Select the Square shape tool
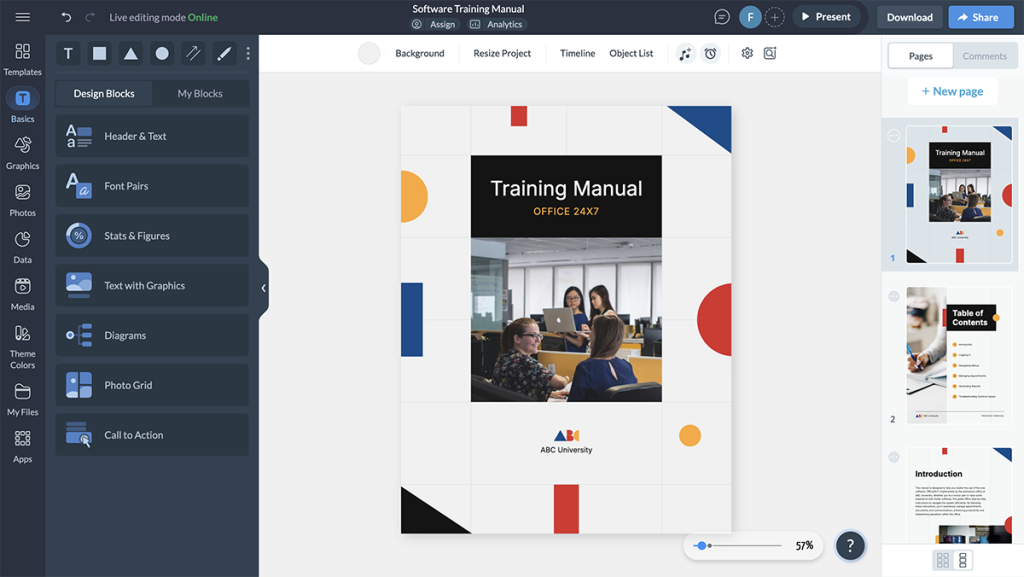 point(98,53)
